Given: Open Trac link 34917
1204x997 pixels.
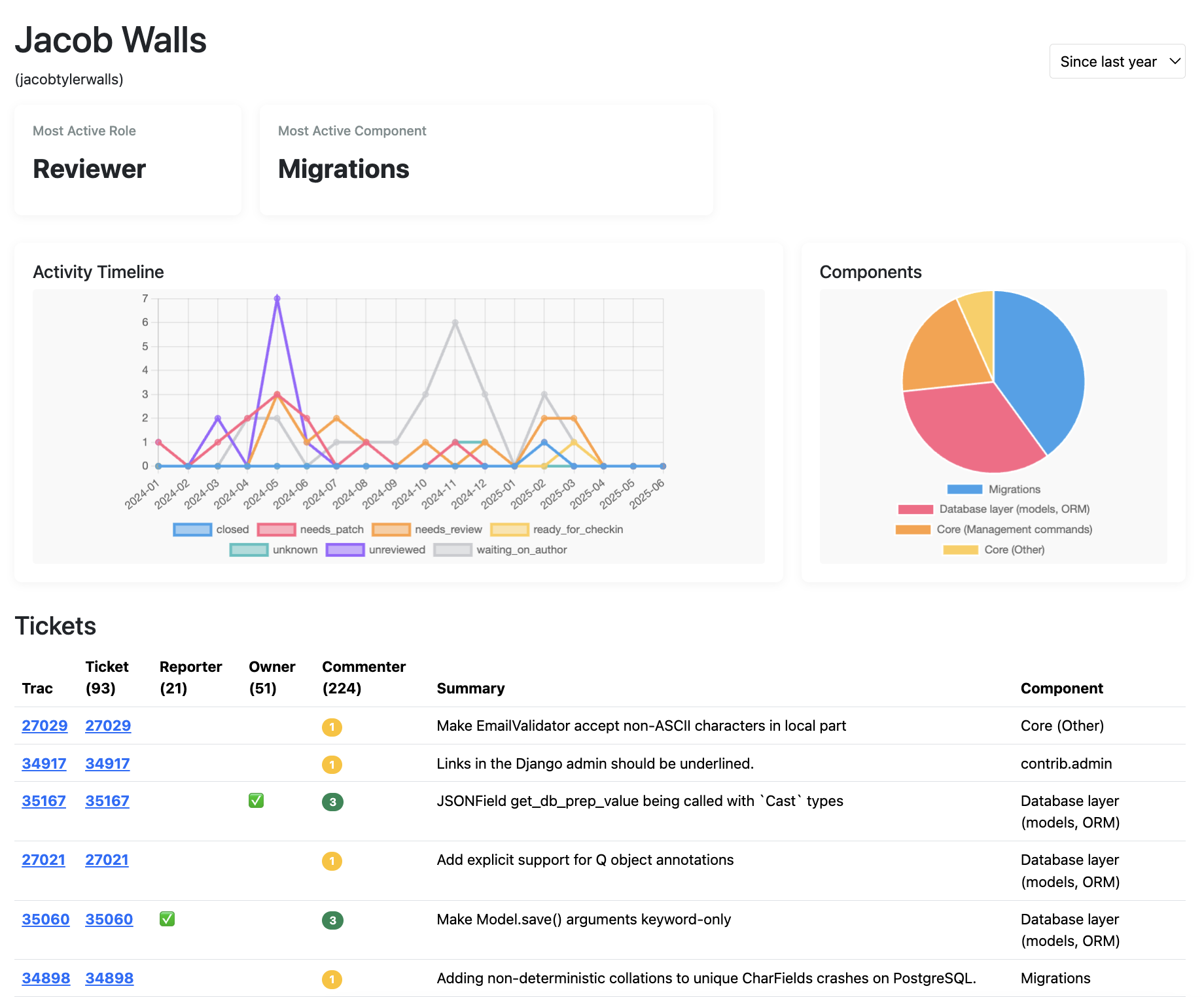Looking at the screenshot, I should point(44,763).
